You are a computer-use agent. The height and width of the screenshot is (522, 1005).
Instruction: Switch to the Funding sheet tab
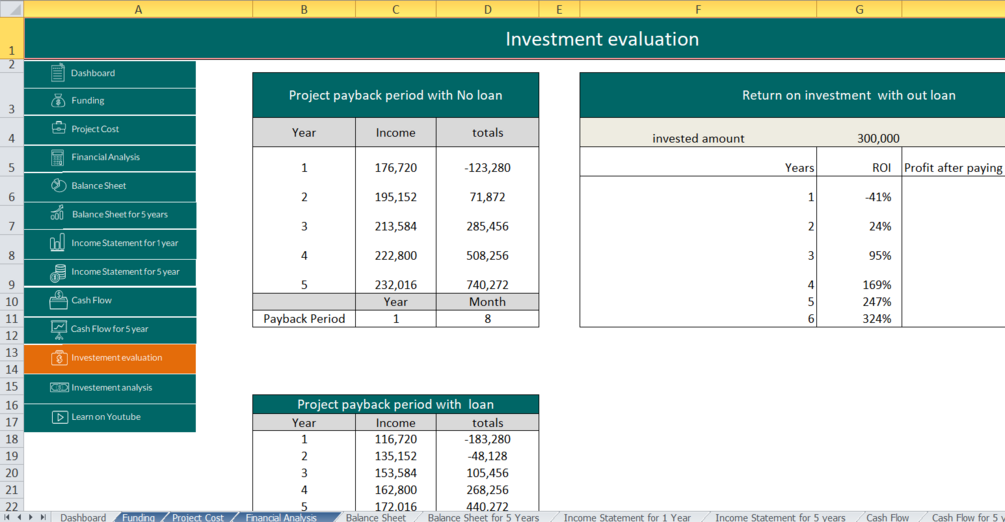pyautogui.click(x=138, y=517)
